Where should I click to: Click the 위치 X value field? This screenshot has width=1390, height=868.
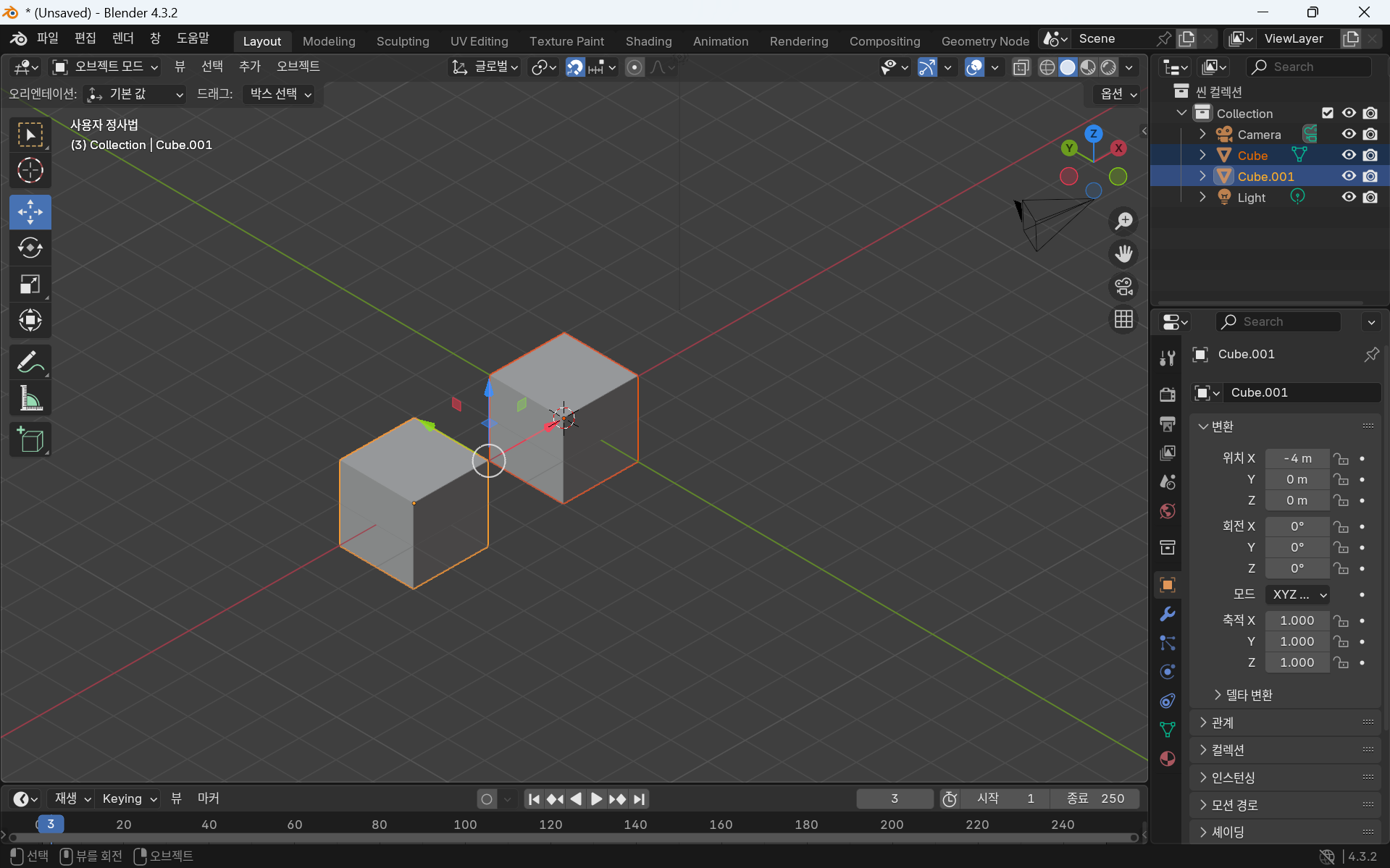tap(1297, 458)
